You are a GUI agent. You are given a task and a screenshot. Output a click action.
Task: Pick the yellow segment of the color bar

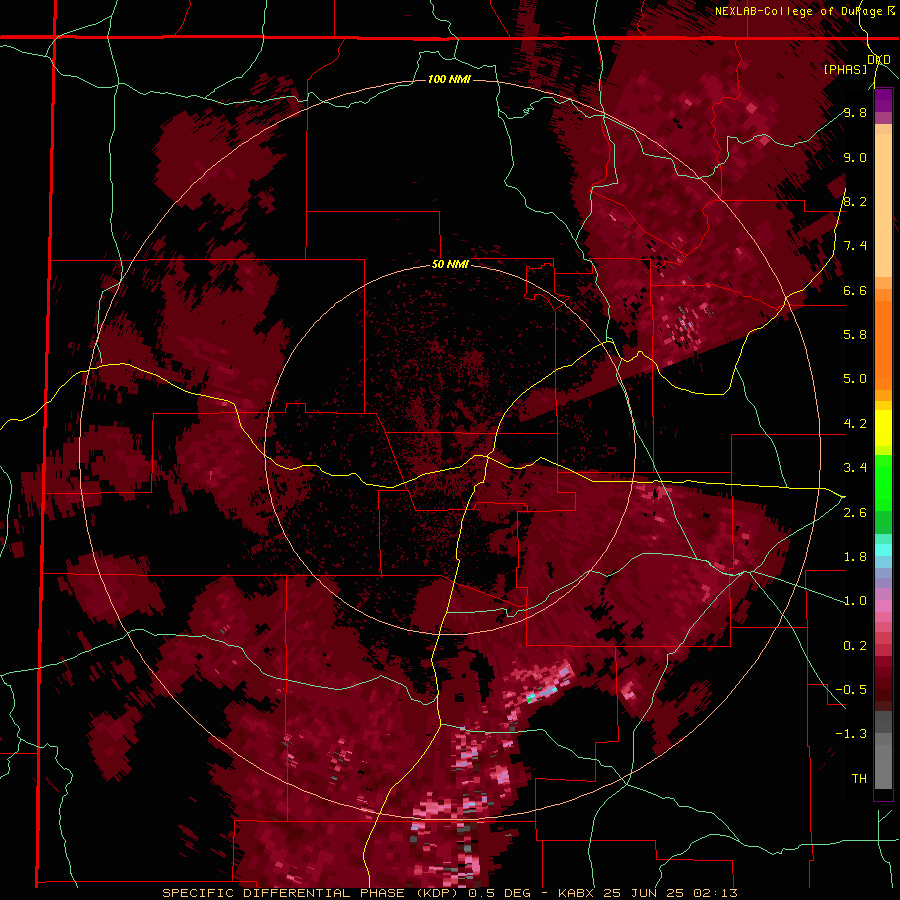883,428
